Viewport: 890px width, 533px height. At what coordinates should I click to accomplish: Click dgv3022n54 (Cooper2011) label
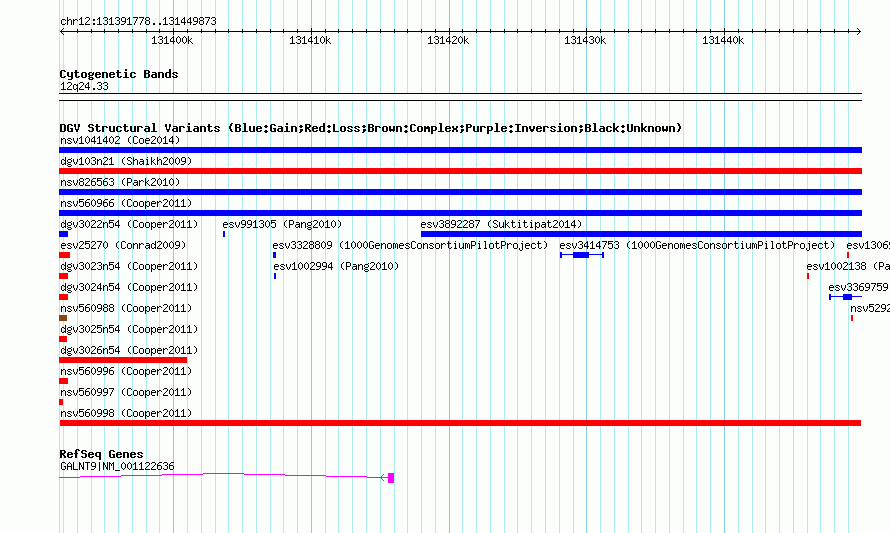[129, 224]
